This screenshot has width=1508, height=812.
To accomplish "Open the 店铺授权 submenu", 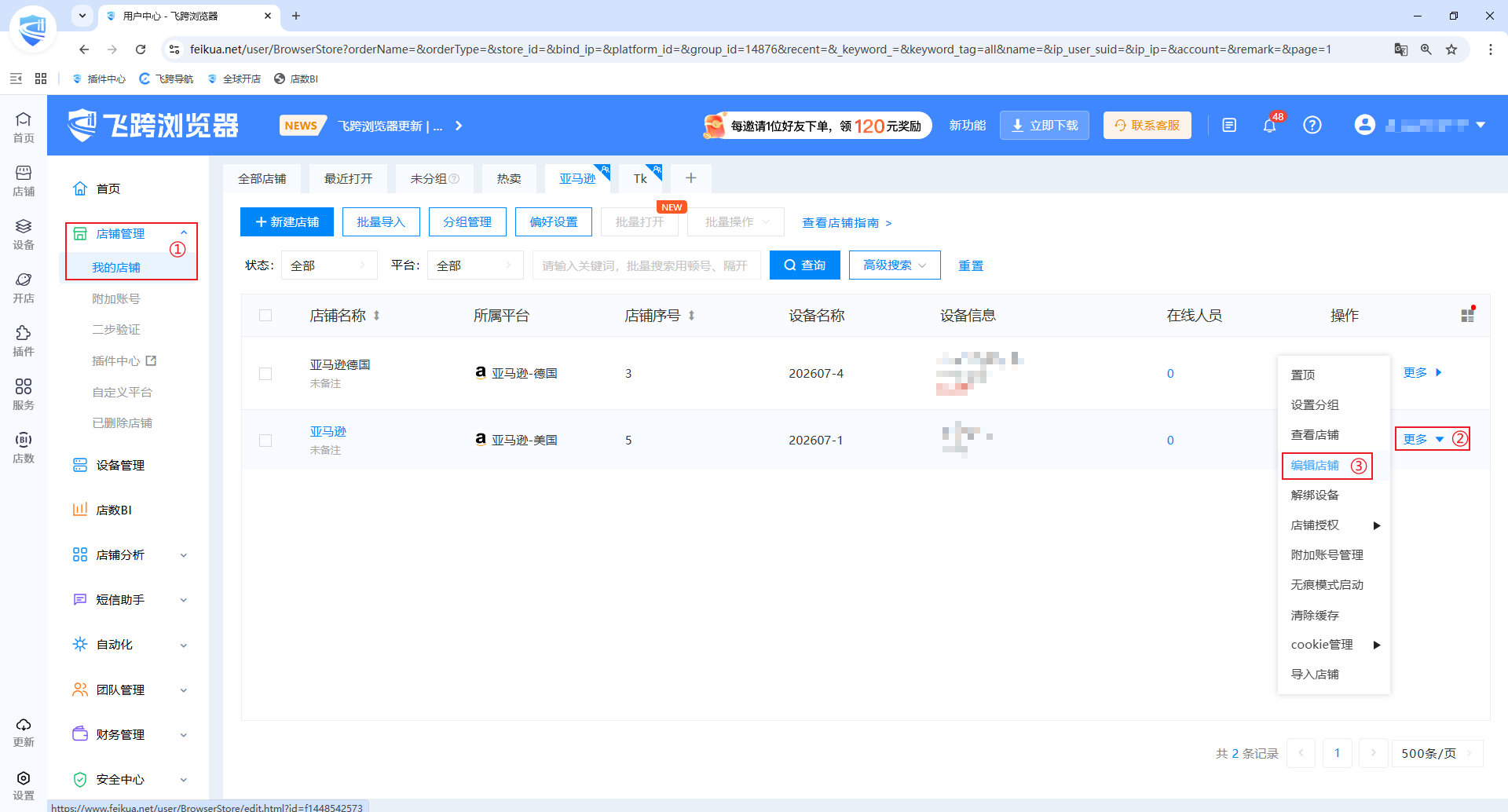I will pos(1334,525).
